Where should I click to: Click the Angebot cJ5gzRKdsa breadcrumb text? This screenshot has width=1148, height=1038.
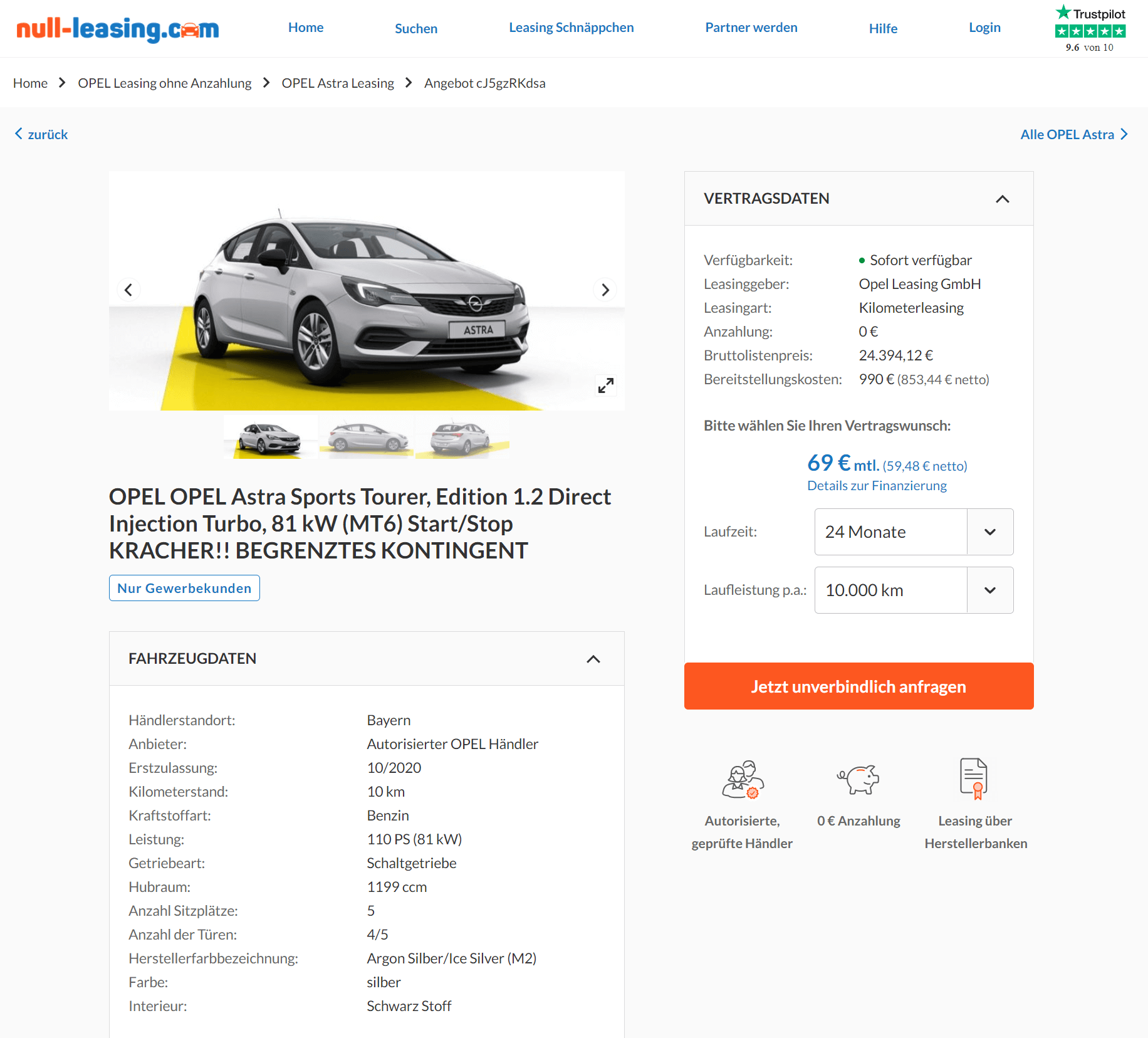point(484,83)
